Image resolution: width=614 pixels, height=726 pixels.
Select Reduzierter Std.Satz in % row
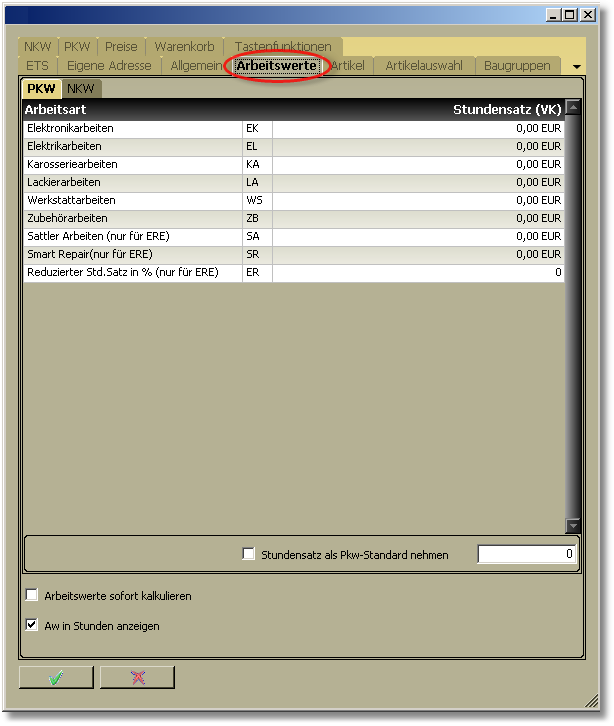tap(294, 273)
